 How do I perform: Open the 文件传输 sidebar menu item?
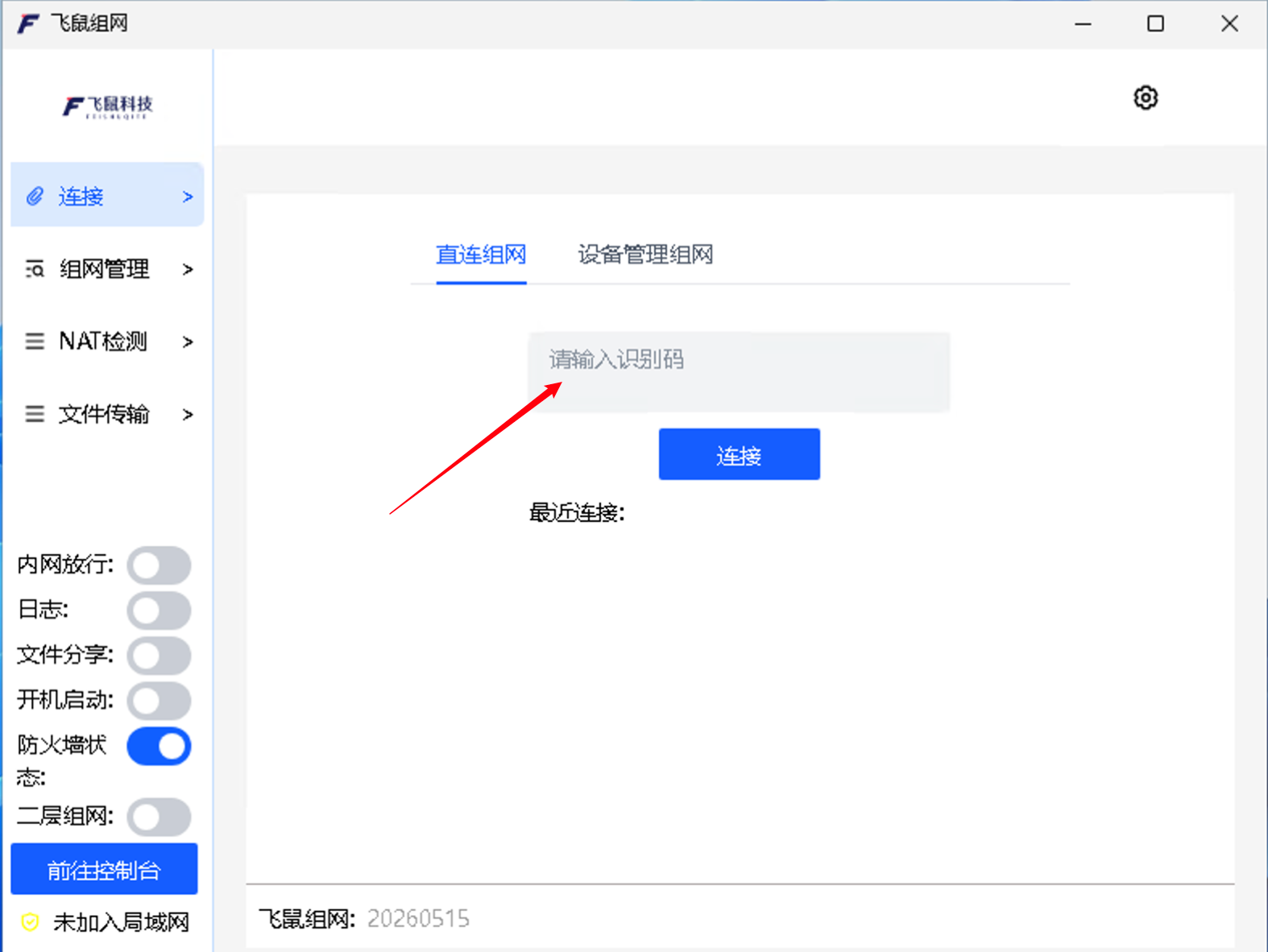click(x=107, y=414)
